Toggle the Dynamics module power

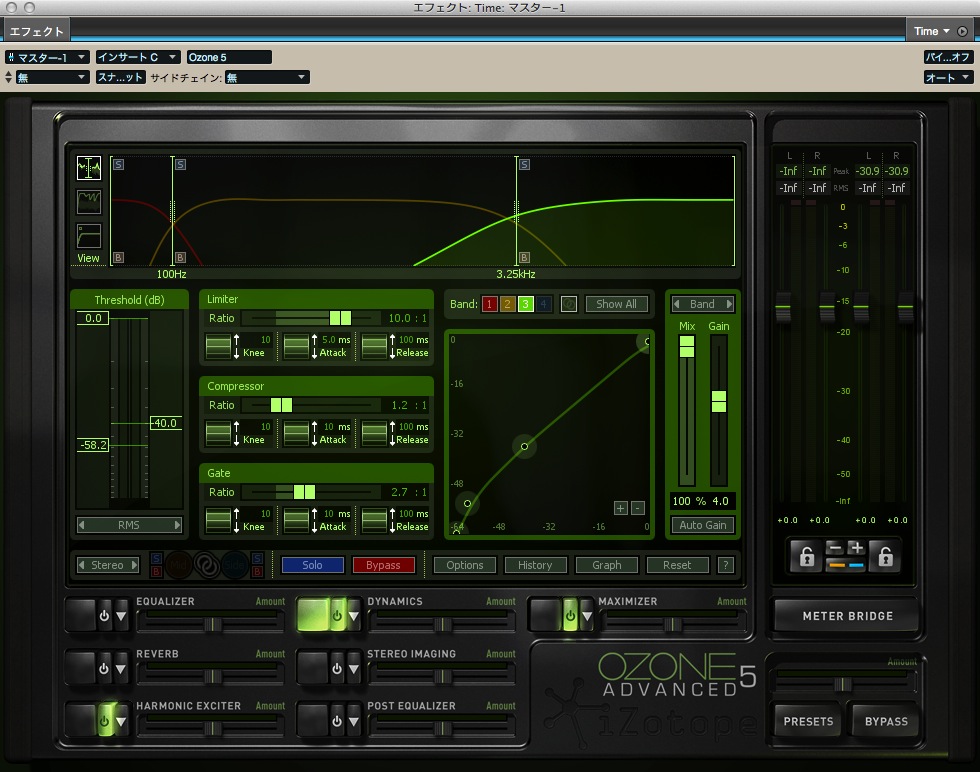point(337,616)
